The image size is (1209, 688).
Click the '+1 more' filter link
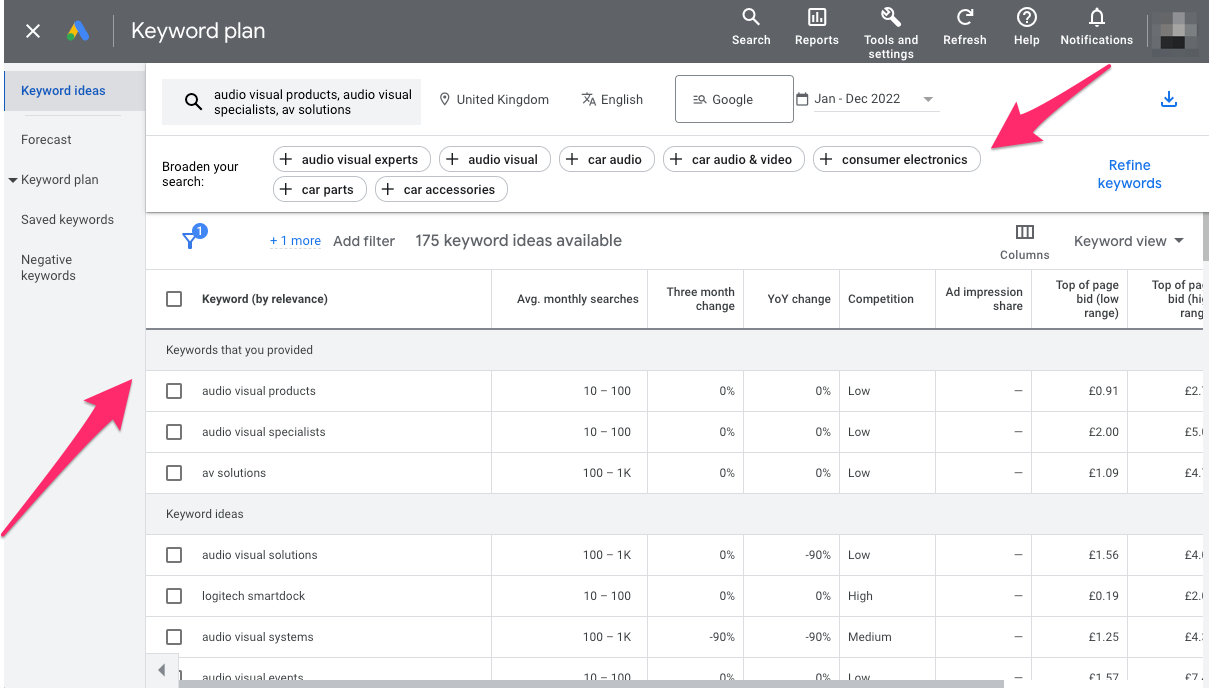[295, 241]
